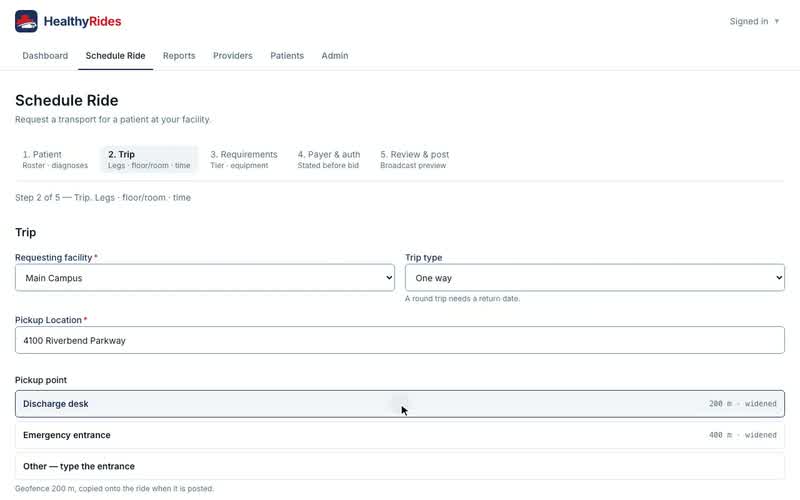800x500 pixels.
Task: Choose Discharge desk pickup point
Action: pyautogui.click(x=399, y=404)
